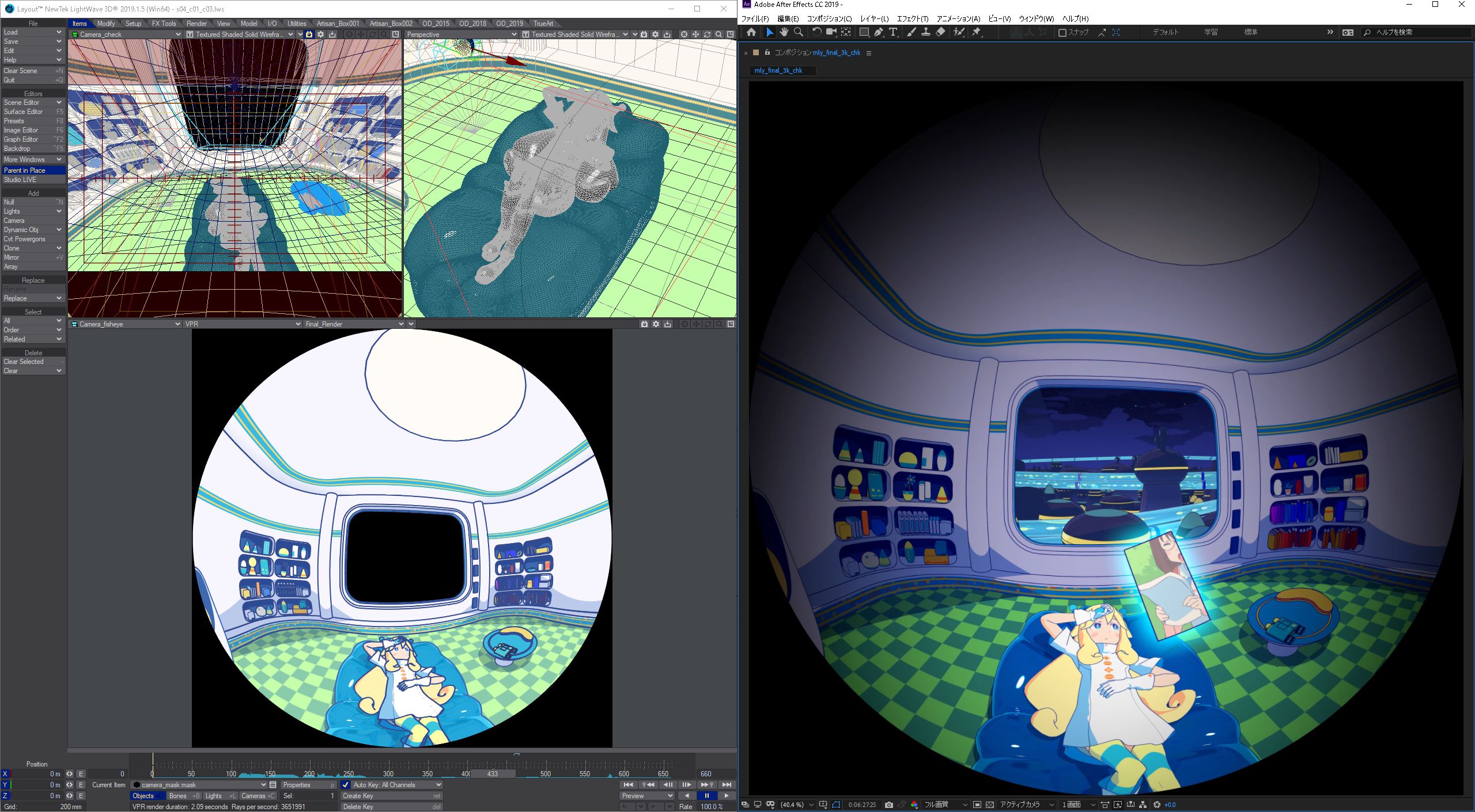Pause playback in LightWave
The height and width of the screenshot is (812, 1475).
pyautogui.click(x=706, y=796)
